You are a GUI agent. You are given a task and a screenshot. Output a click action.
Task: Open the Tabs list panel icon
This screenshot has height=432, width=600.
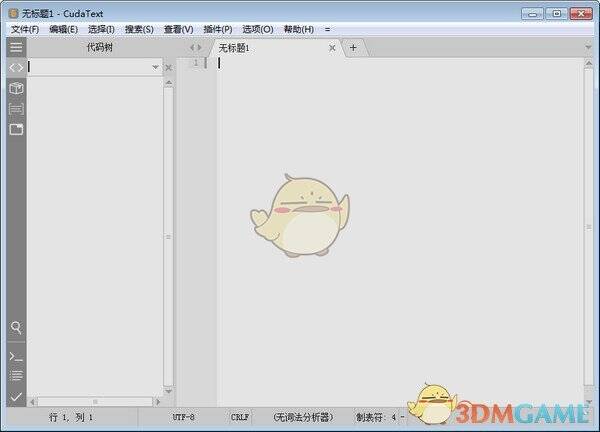(16, 129)
